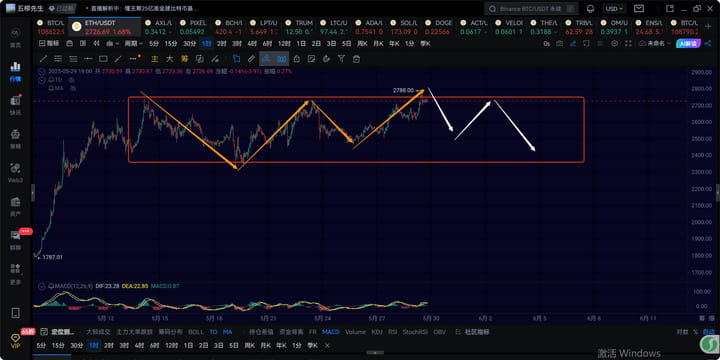Select the trend line drawing tool

click(x=44, y=59)
